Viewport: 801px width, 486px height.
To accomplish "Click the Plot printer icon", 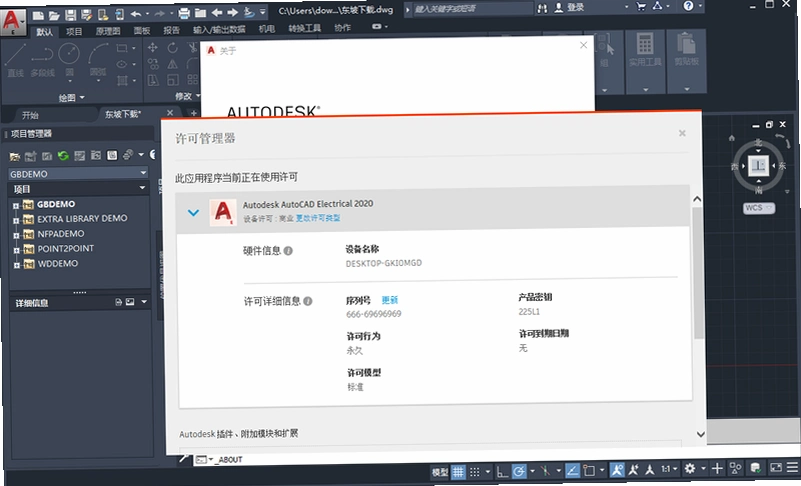I will tap(184, 13).
